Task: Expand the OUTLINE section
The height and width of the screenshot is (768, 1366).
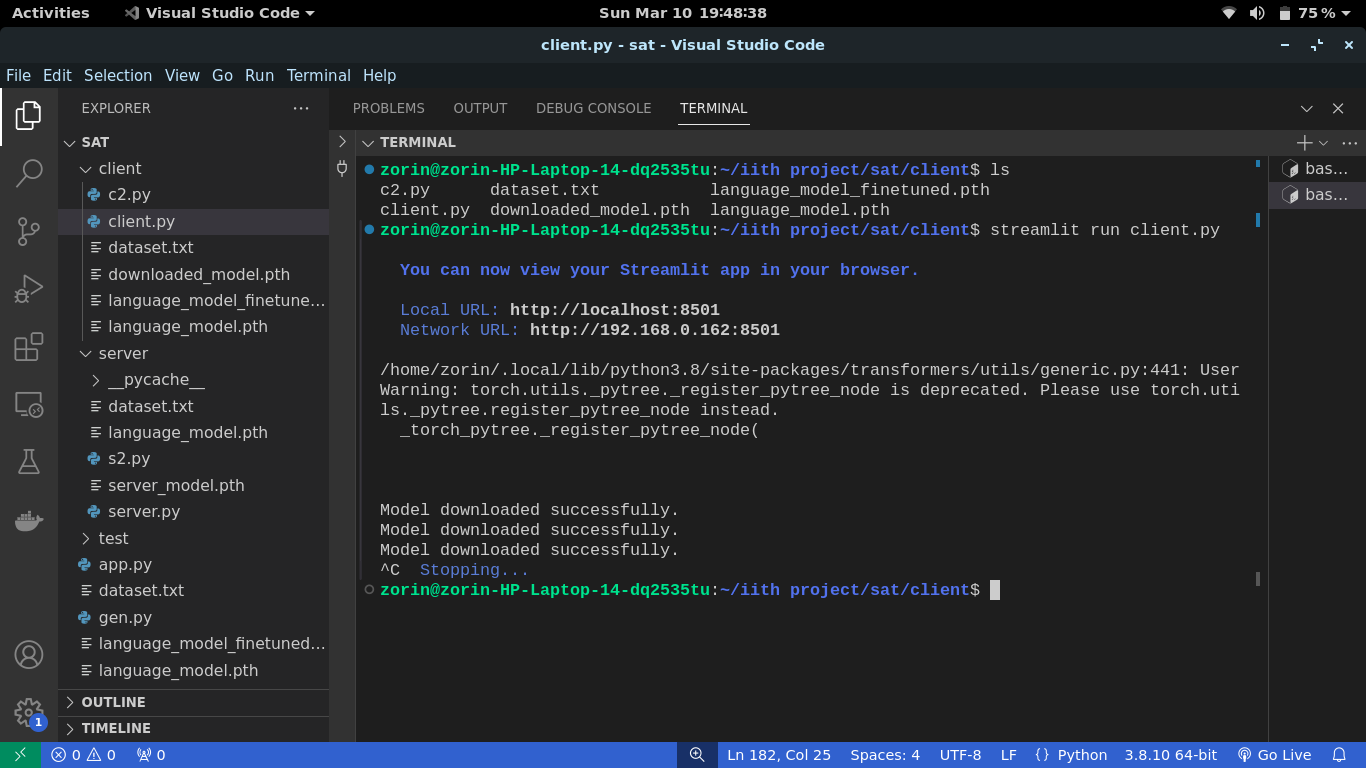Action: pos(193,702)
